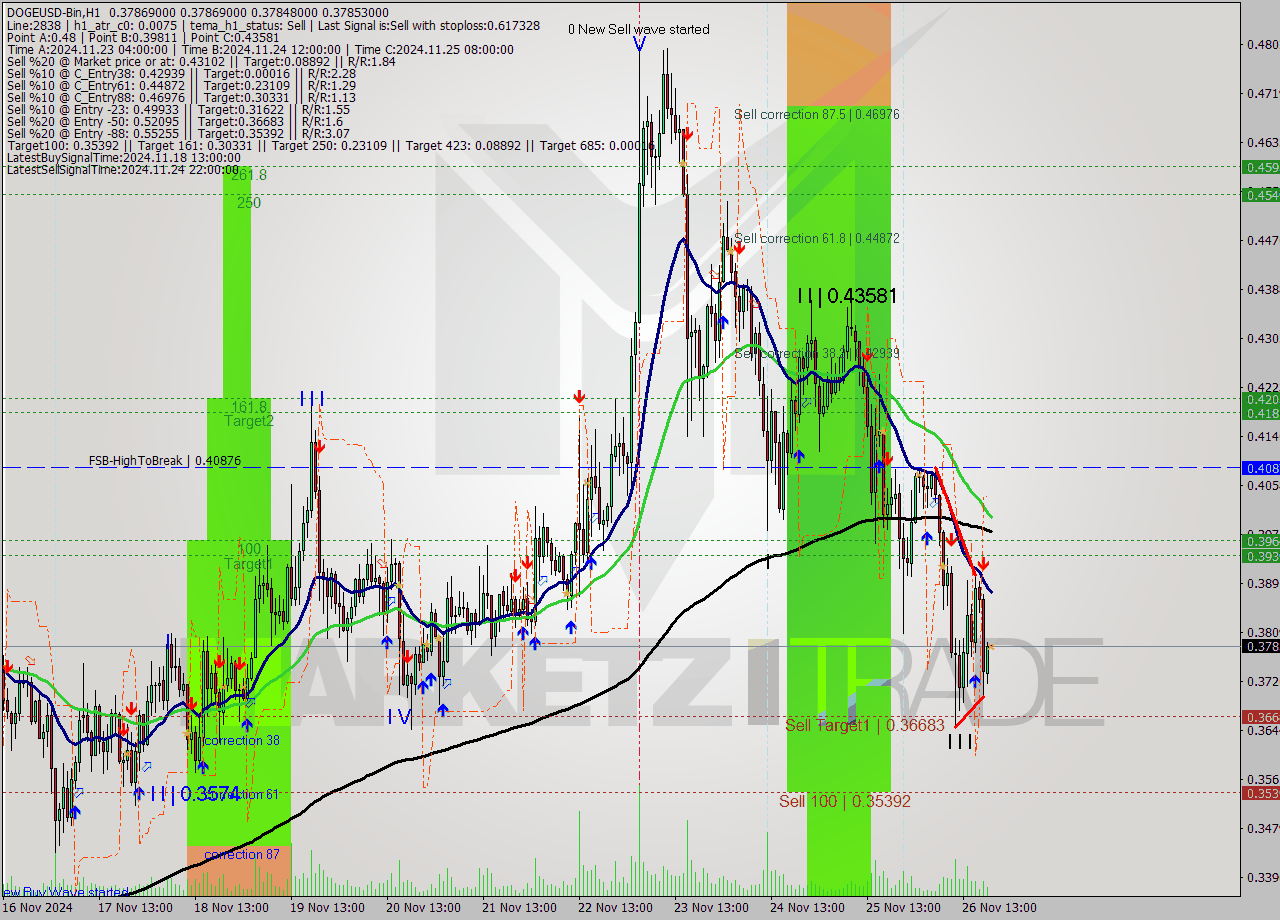Click the 'FSB-HighToBreak | 0.40876' level label

pos(165,461)
